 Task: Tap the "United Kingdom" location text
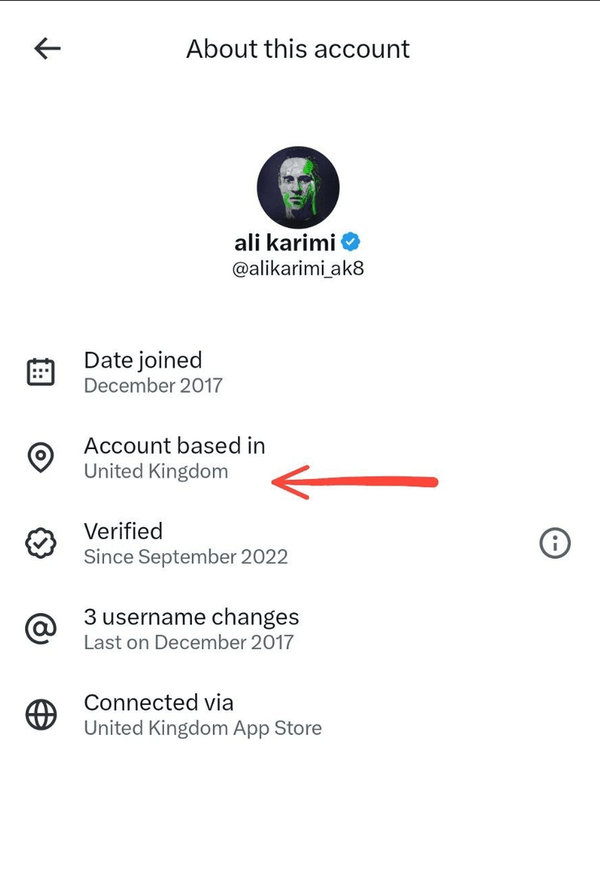tap(156, 471)
